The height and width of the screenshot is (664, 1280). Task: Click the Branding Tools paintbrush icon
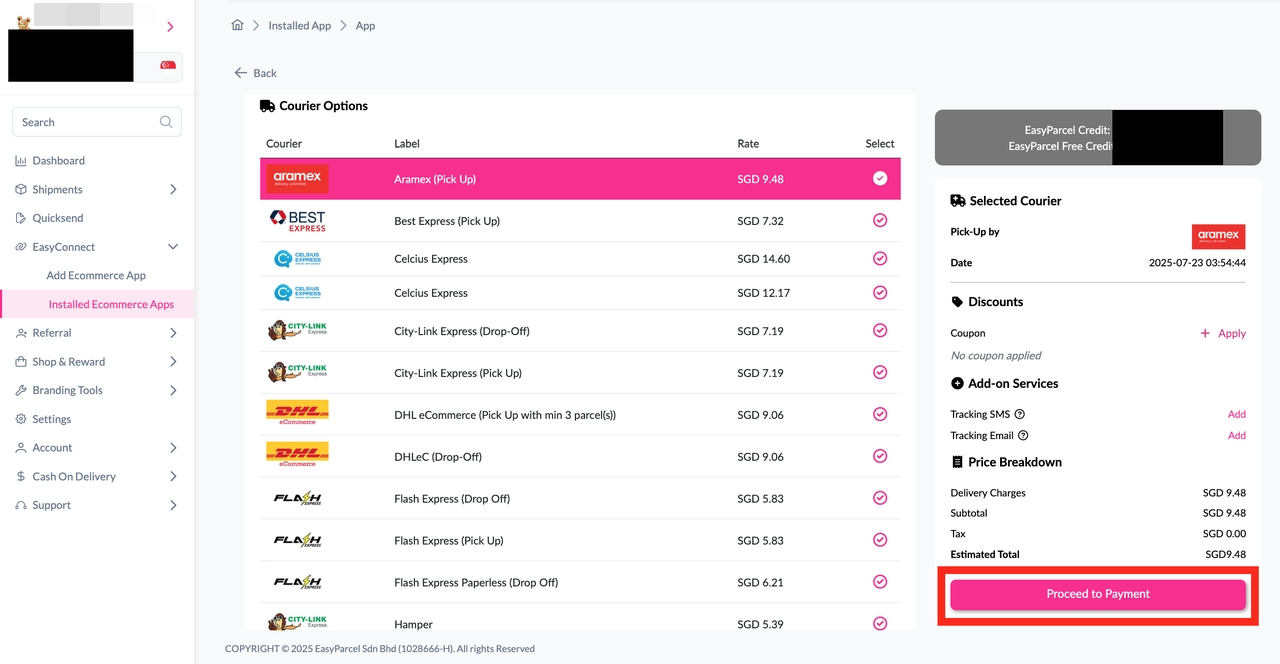[x=20, y=390]
